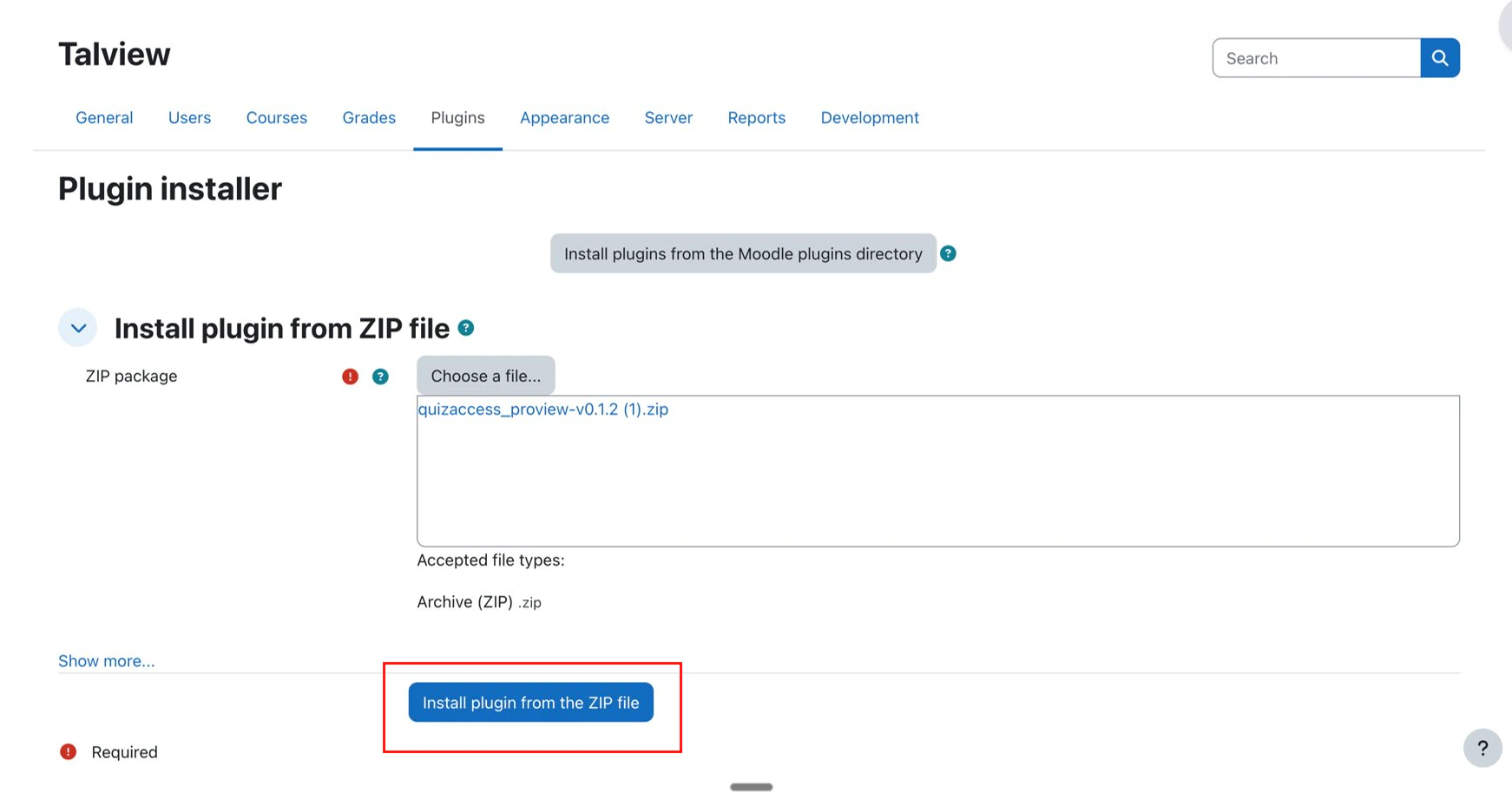This screenshot has height=793, width=1512.
Task: Click the Required legend text
Action: click(125, 752)
